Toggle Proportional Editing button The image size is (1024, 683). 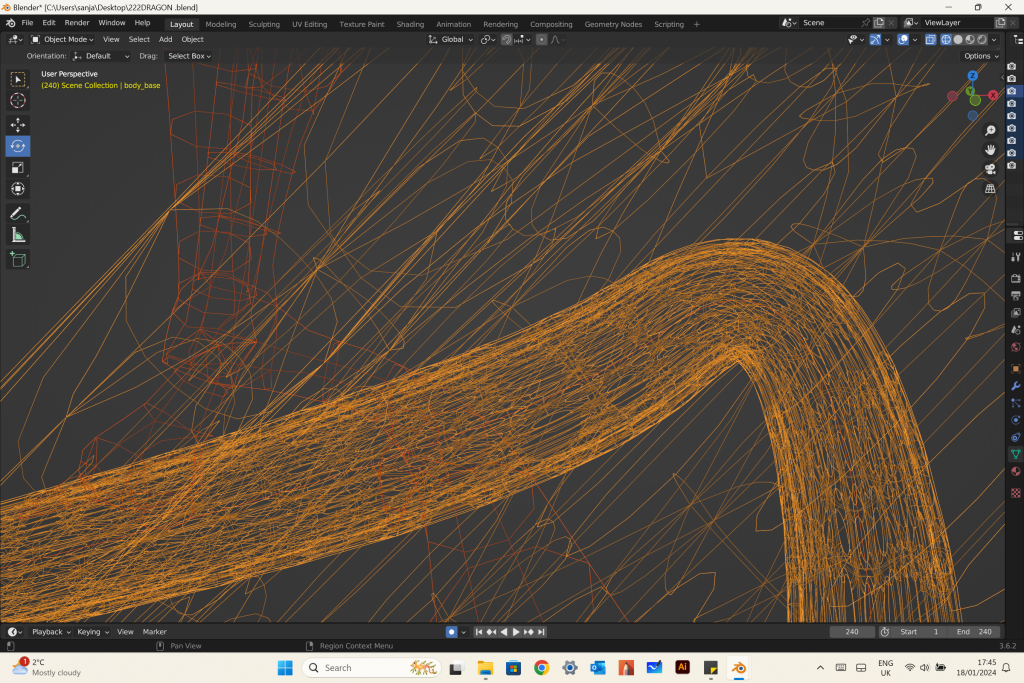click(541, 40)
